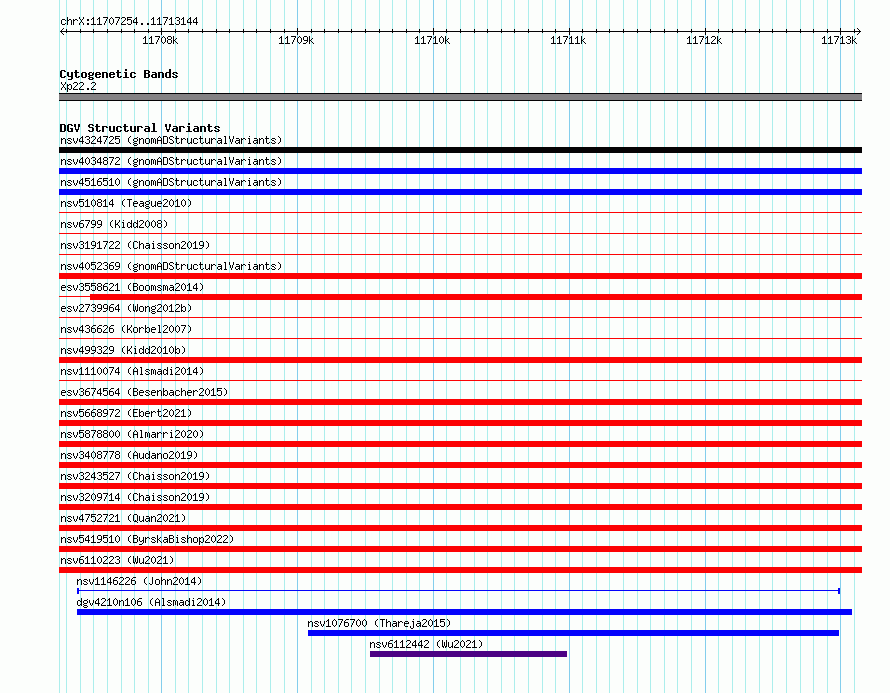Viewport: 890px width, 693px height.
Task: Click the thin blue line under nsv1146226
Action: click(x=459, y=591)
